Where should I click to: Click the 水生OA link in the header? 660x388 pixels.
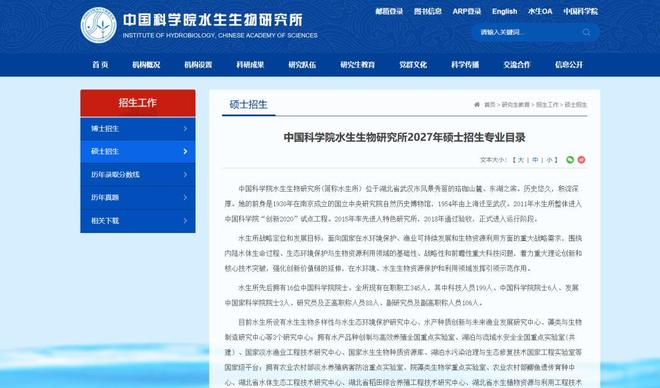point(540,11)
